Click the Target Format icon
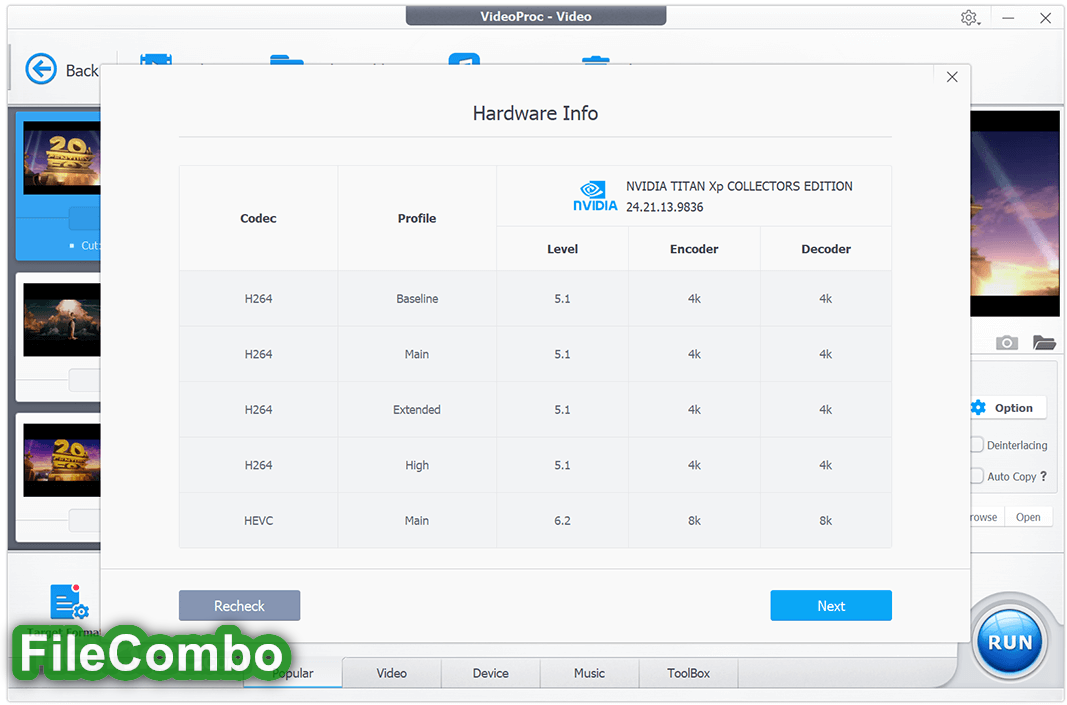The image size is (1067, 705). click(69, 602)
